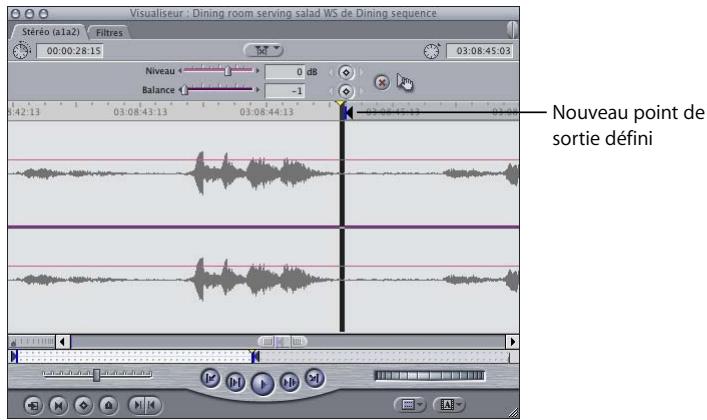The height and width of the screenshot is (420, 707).
Task: Click the Balance slider right arrow
Action: pyautogui.click(x=257, y=89)
